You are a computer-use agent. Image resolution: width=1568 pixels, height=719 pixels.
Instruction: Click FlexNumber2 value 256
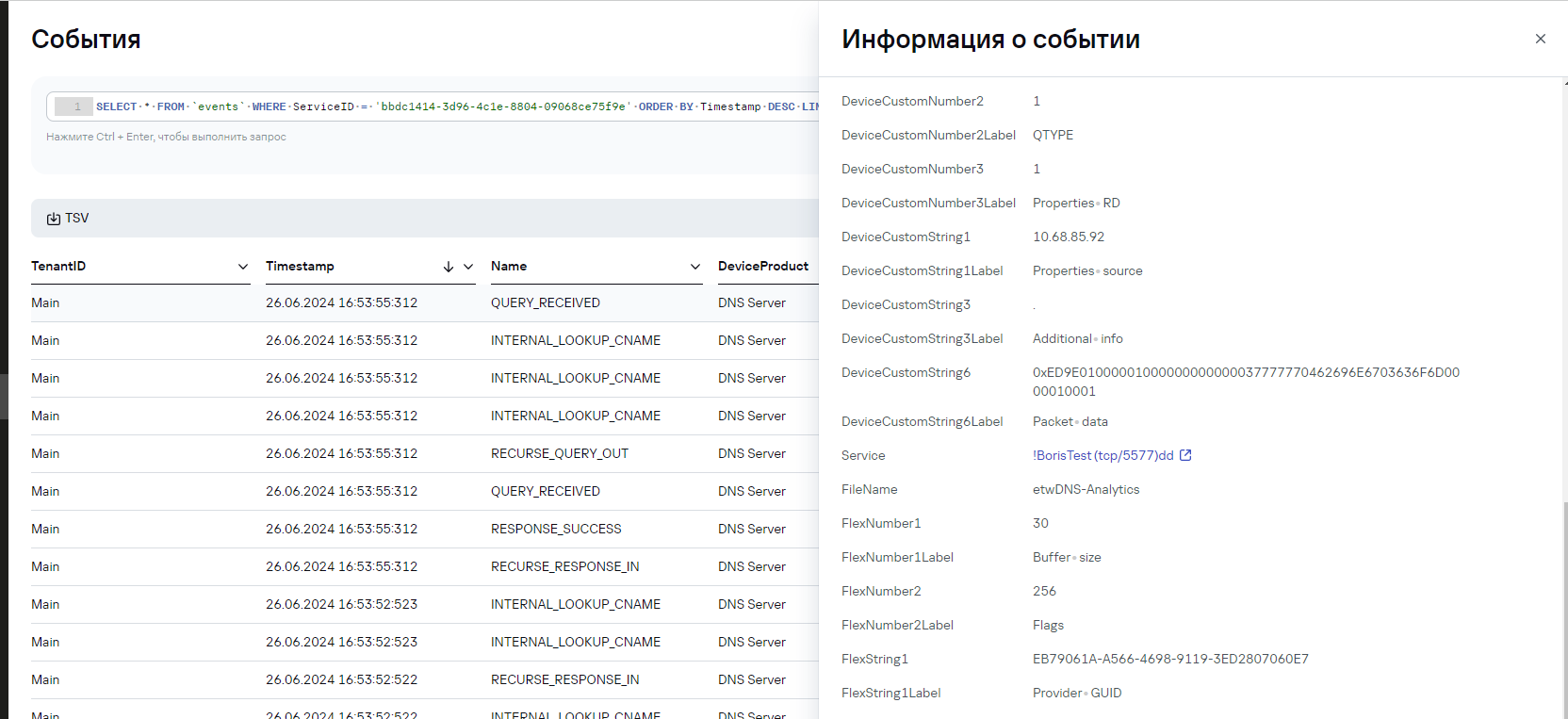(1044, 591)
